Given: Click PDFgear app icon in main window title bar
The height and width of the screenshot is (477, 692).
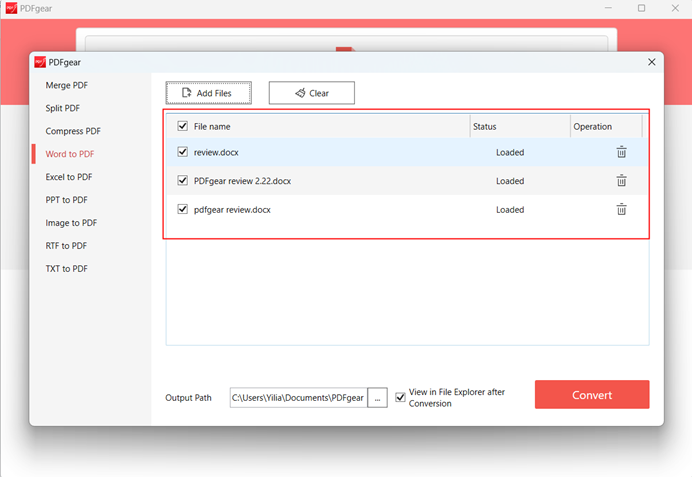Looking at the screenshot, I should [11, 8].
